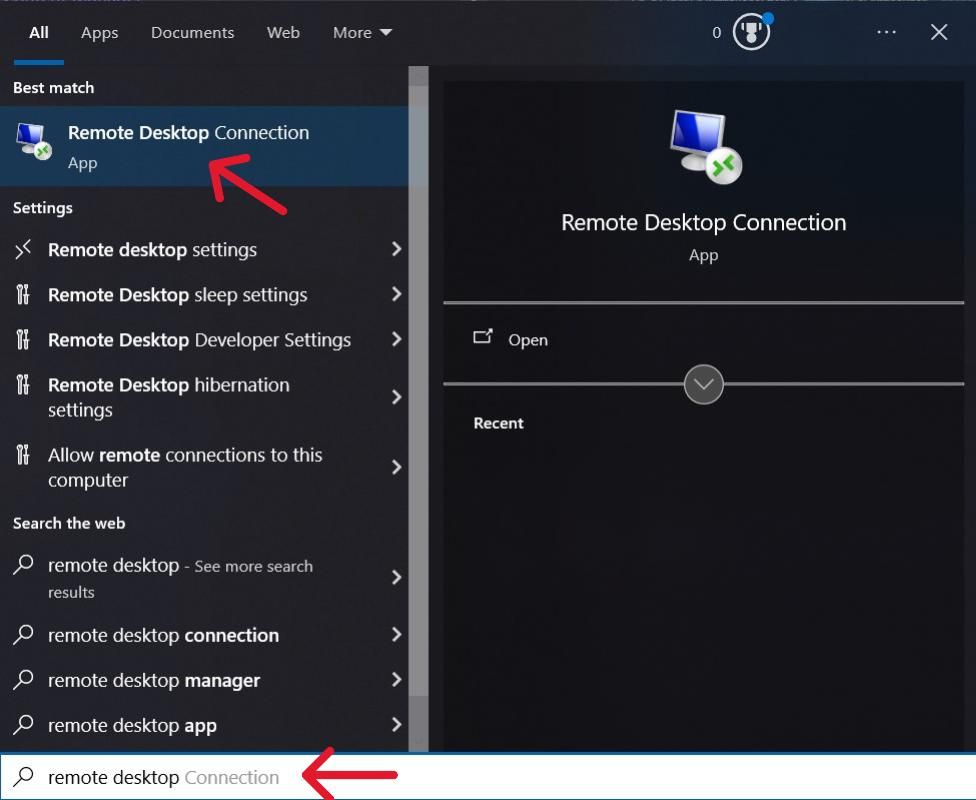The height and width of the screenshot is (800, 976).
Task: Open 'Allow remote connections to this computer'
Action: coord(204,467)
